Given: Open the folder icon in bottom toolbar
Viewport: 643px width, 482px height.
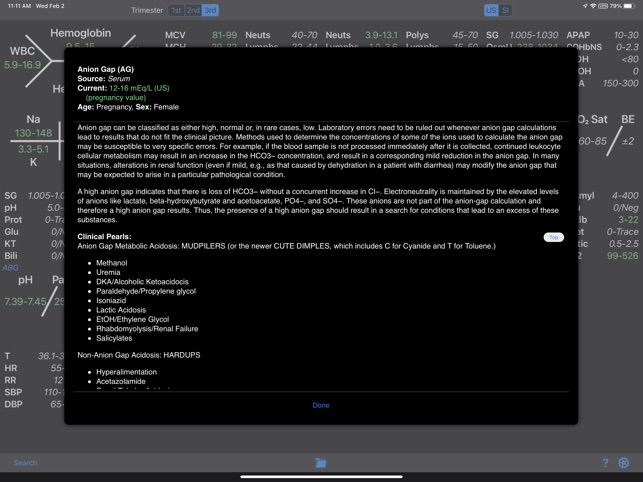Looking at the screenshot, I should 321,463.
